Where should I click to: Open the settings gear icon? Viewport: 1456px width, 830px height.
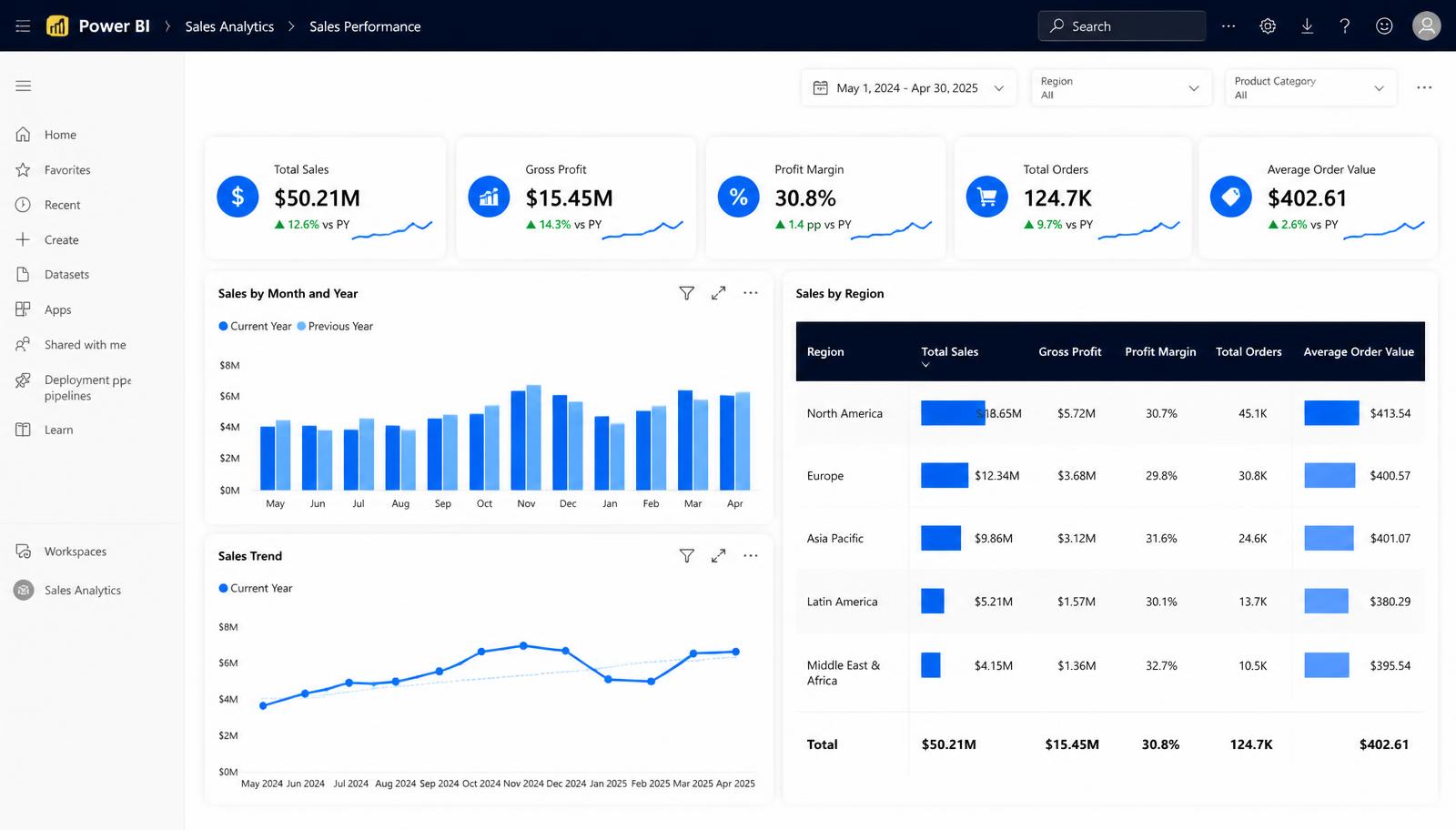[1268, 26]
